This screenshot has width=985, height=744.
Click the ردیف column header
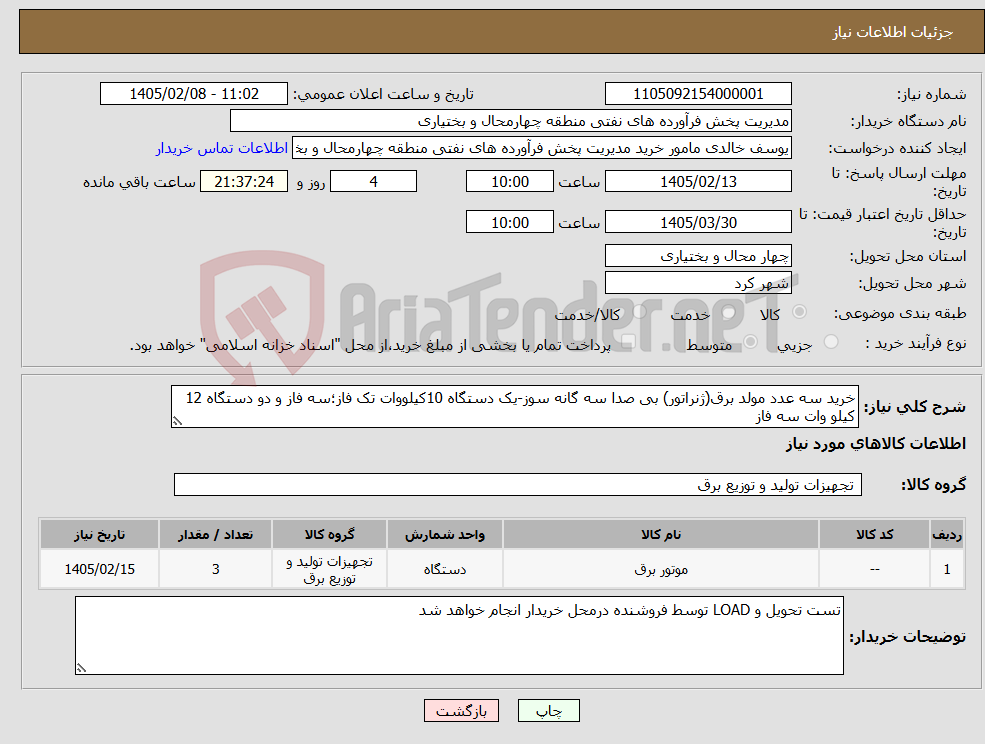947,534
